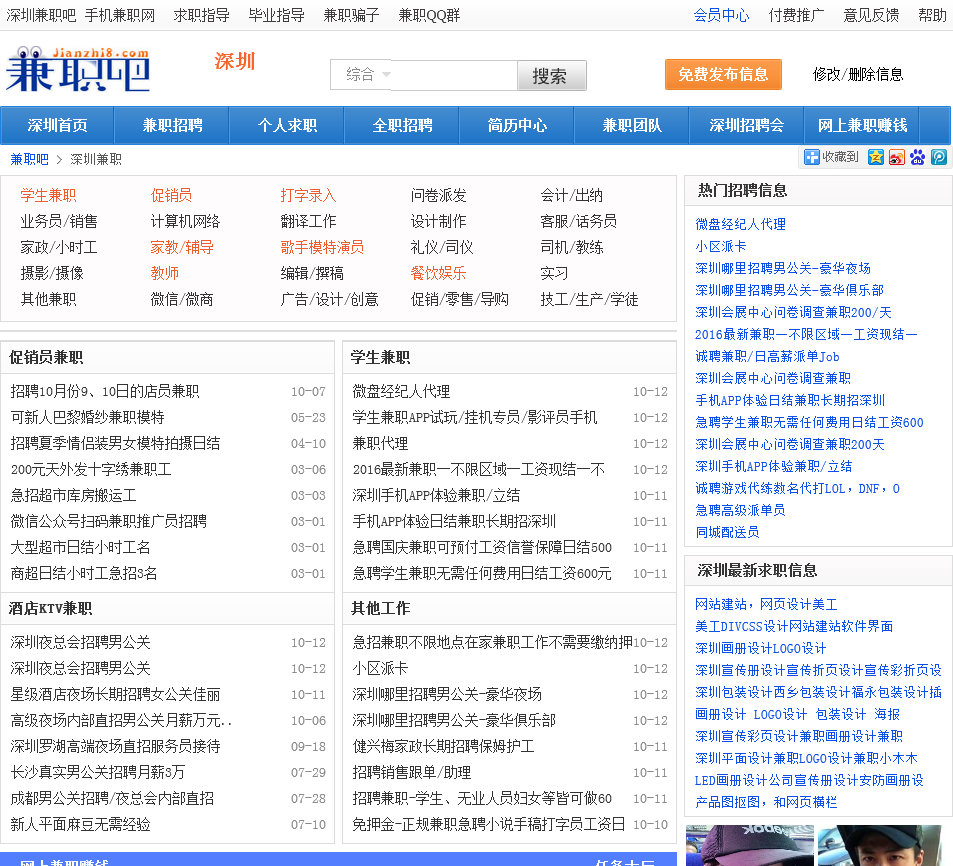Open 同城配送员 hot link
Viewport: 953px width, 866px height.
[727, 532]
